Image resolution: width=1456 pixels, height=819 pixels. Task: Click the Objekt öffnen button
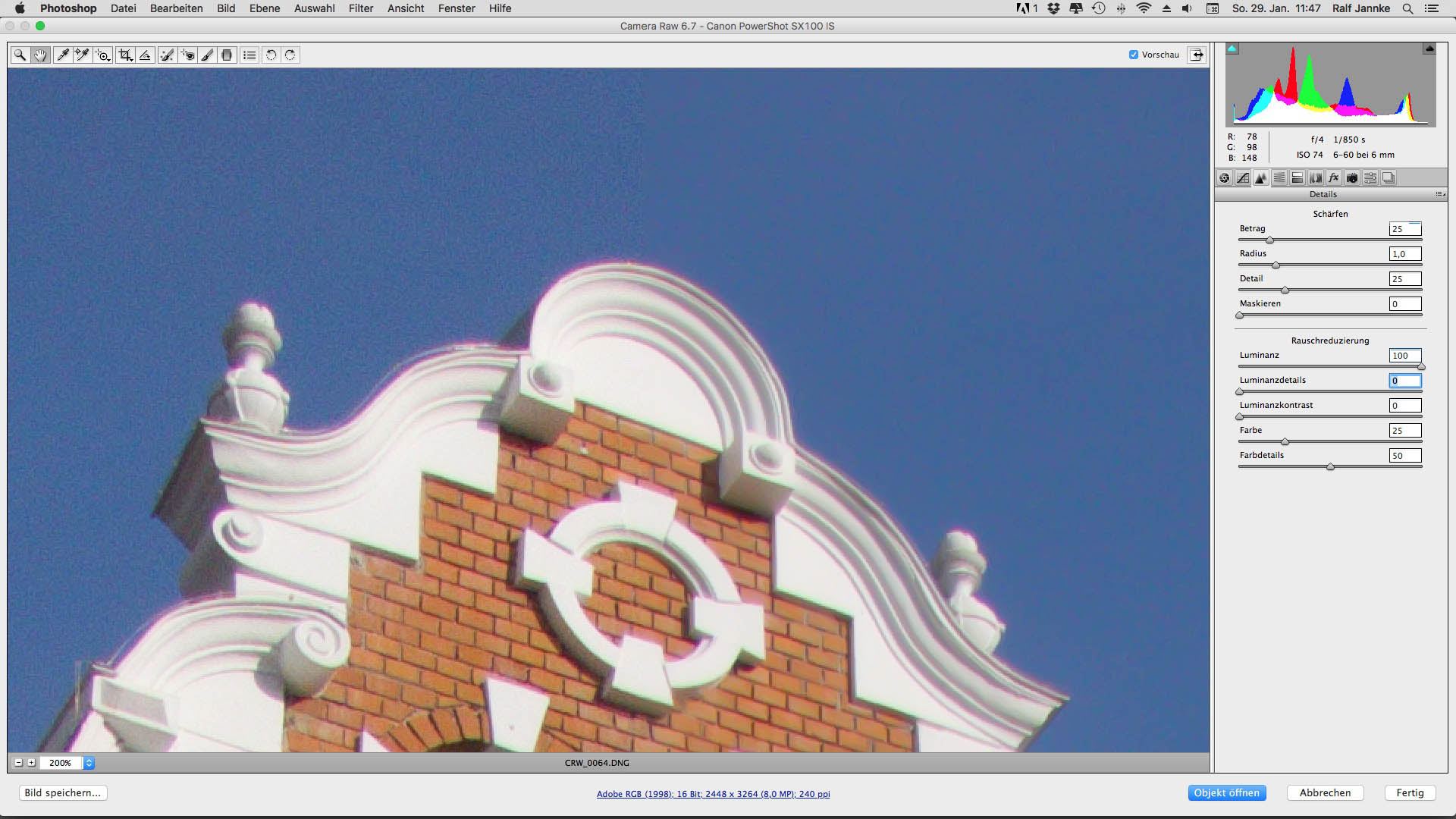coord(1226,792)
